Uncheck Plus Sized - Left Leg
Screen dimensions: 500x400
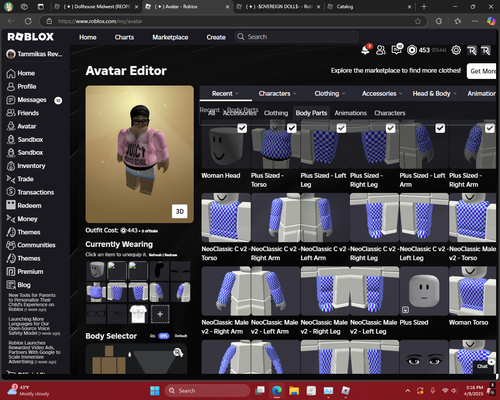(341, 128)
